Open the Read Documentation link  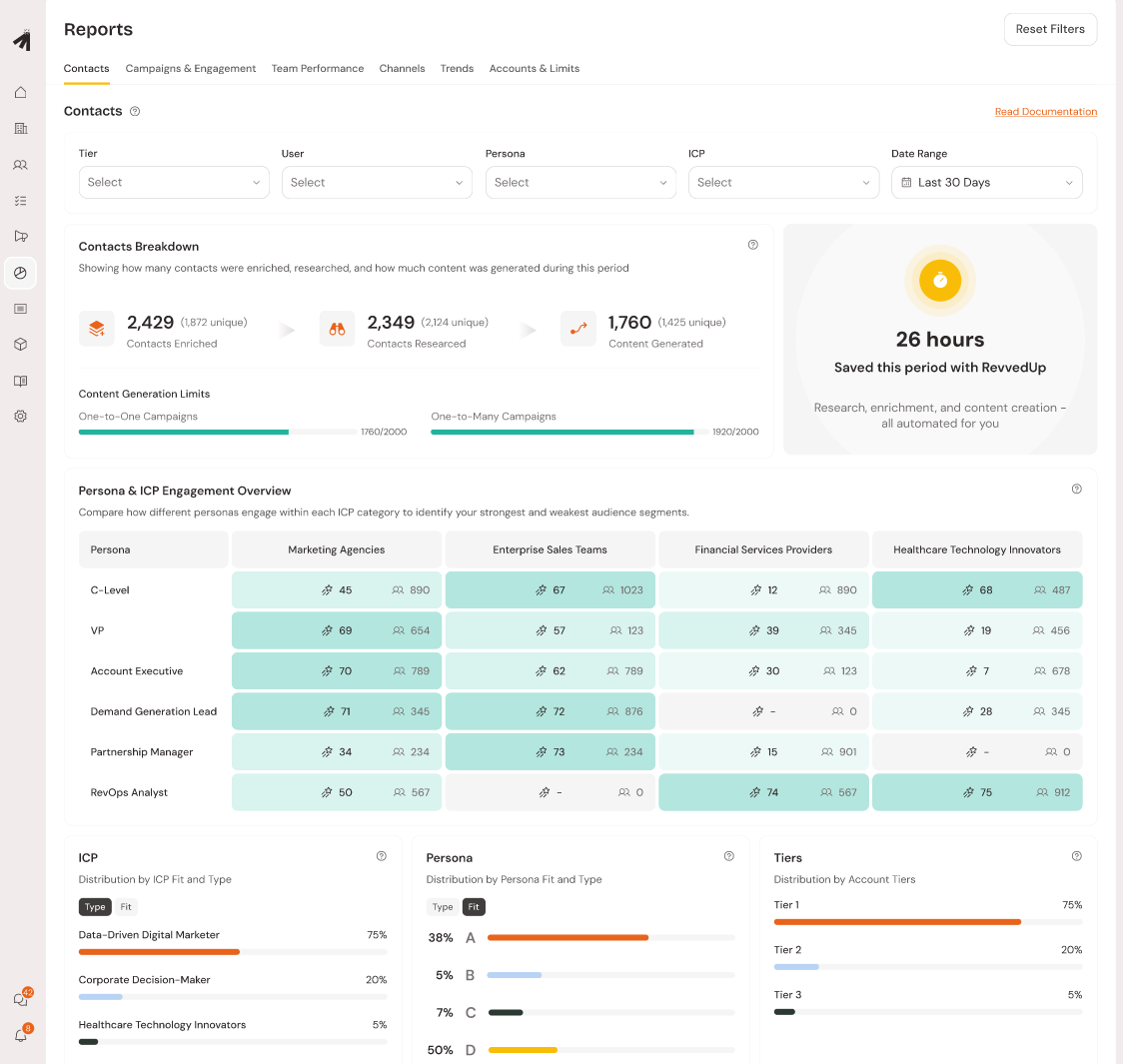pyautogui.click(x=1045, y=112)
